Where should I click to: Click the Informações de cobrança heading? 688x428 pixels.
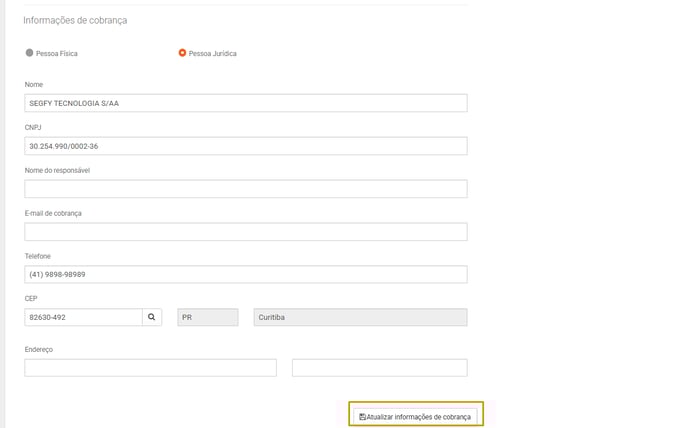click(75, 20)
